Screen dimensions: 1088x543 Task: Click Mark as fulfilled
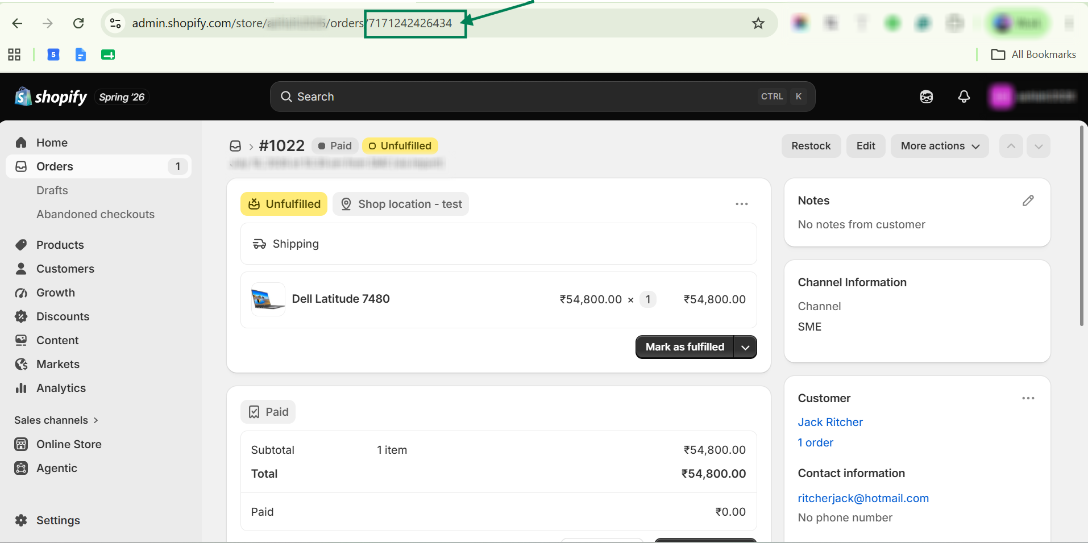pos(685,347)
